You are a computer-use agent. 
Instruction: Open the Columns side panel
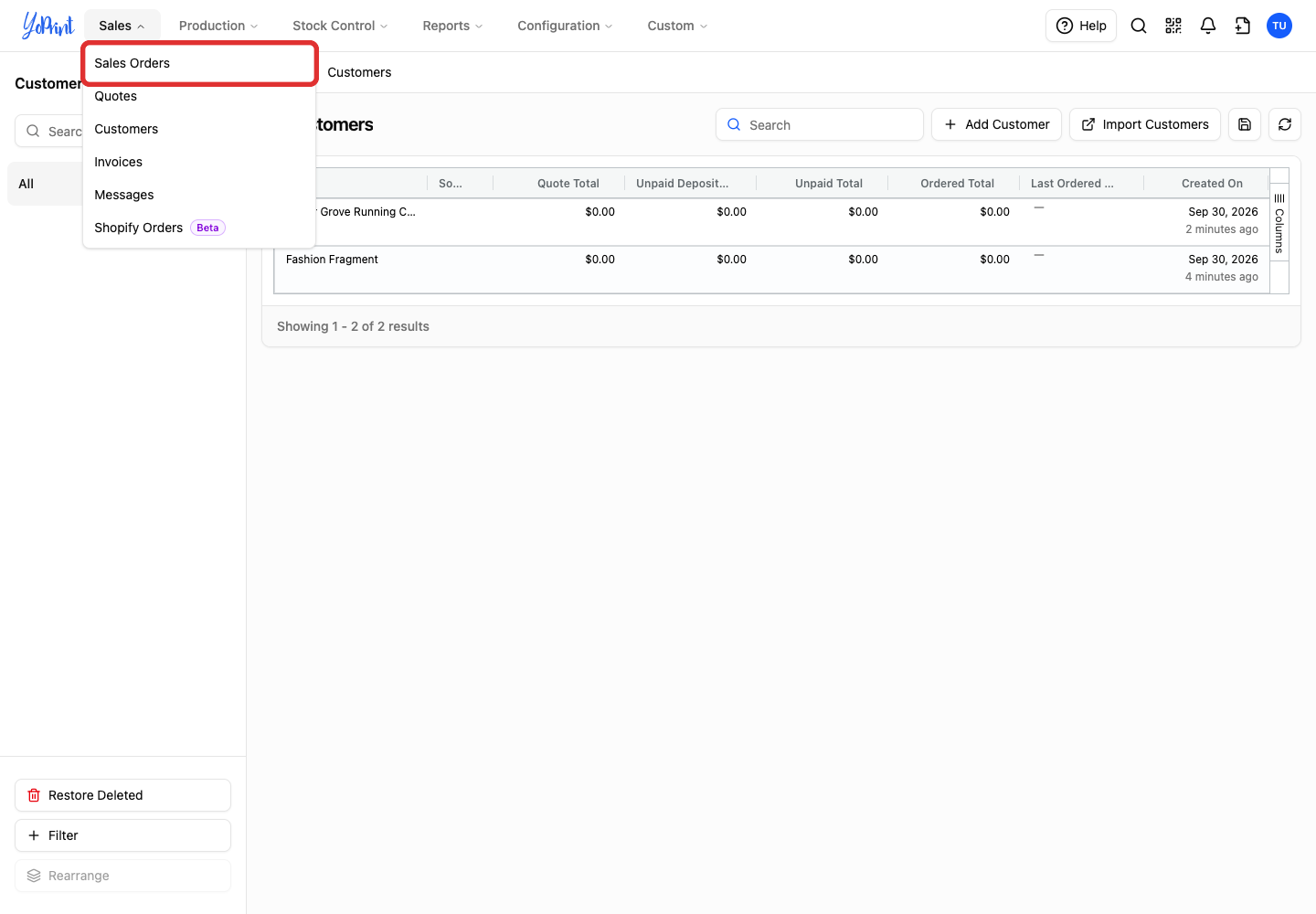(1279, 223)
